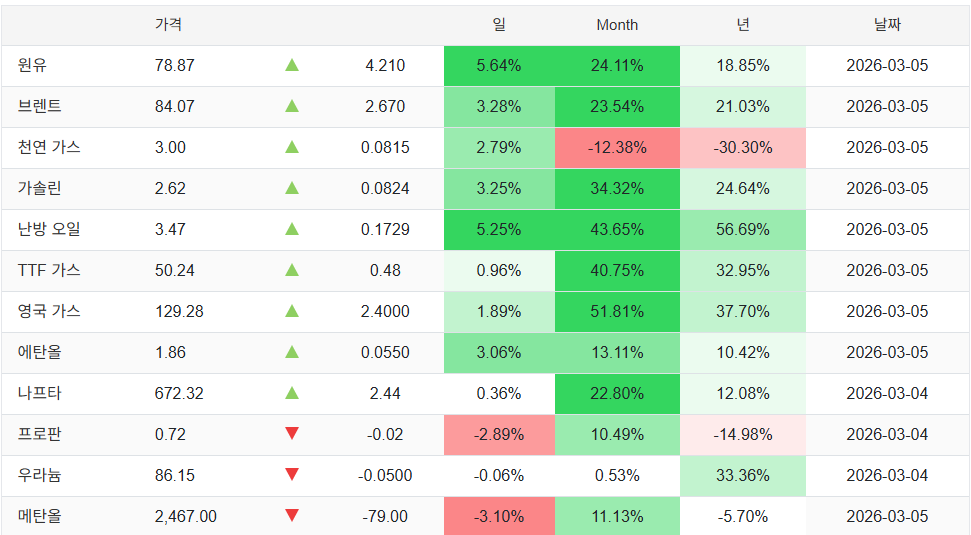The image size is (971, 535).
Task: Click the 에탄올 row name
Action: pos(40,353)
